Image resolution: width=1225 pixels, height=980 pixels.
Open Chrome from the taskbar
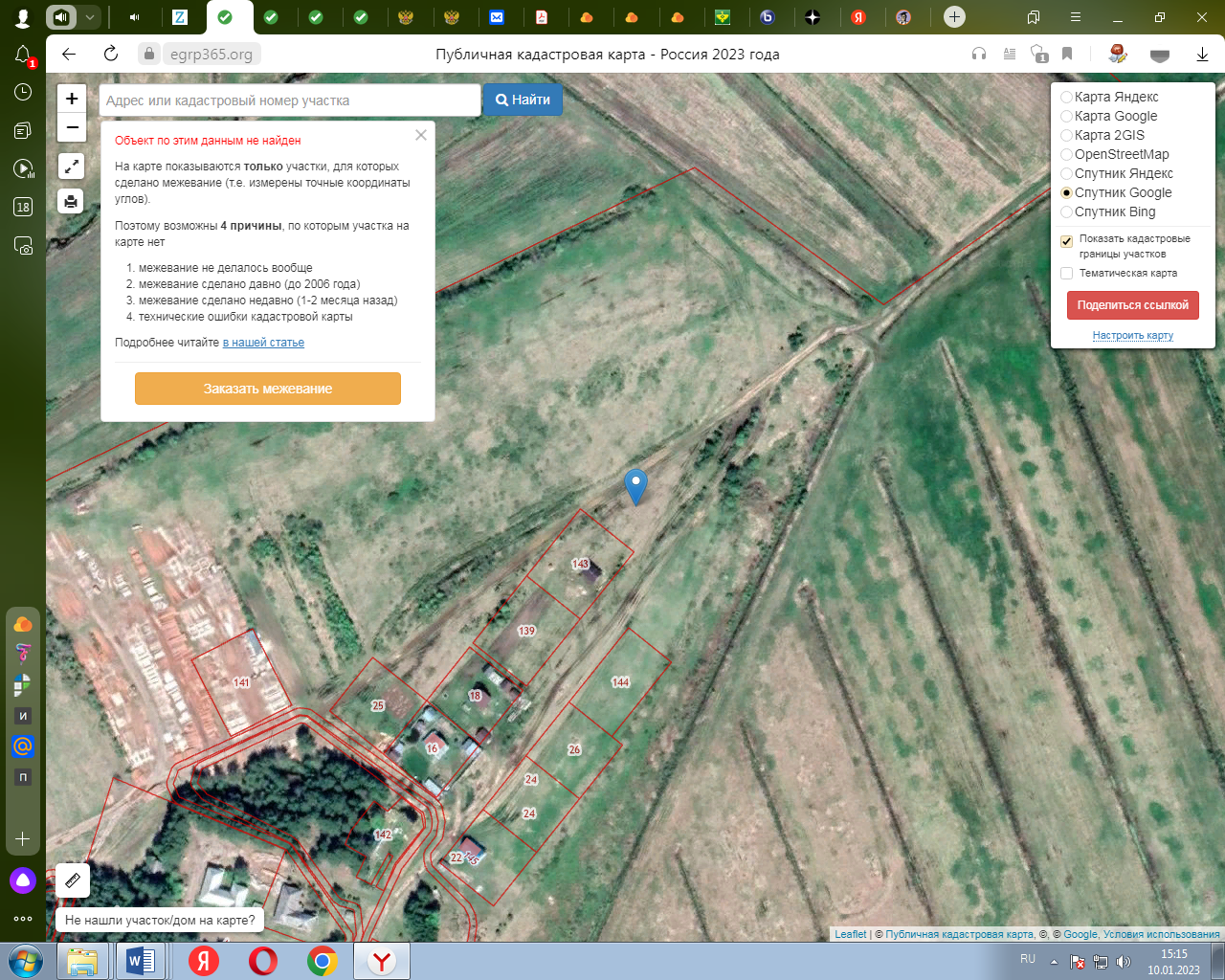click(323, 961)
